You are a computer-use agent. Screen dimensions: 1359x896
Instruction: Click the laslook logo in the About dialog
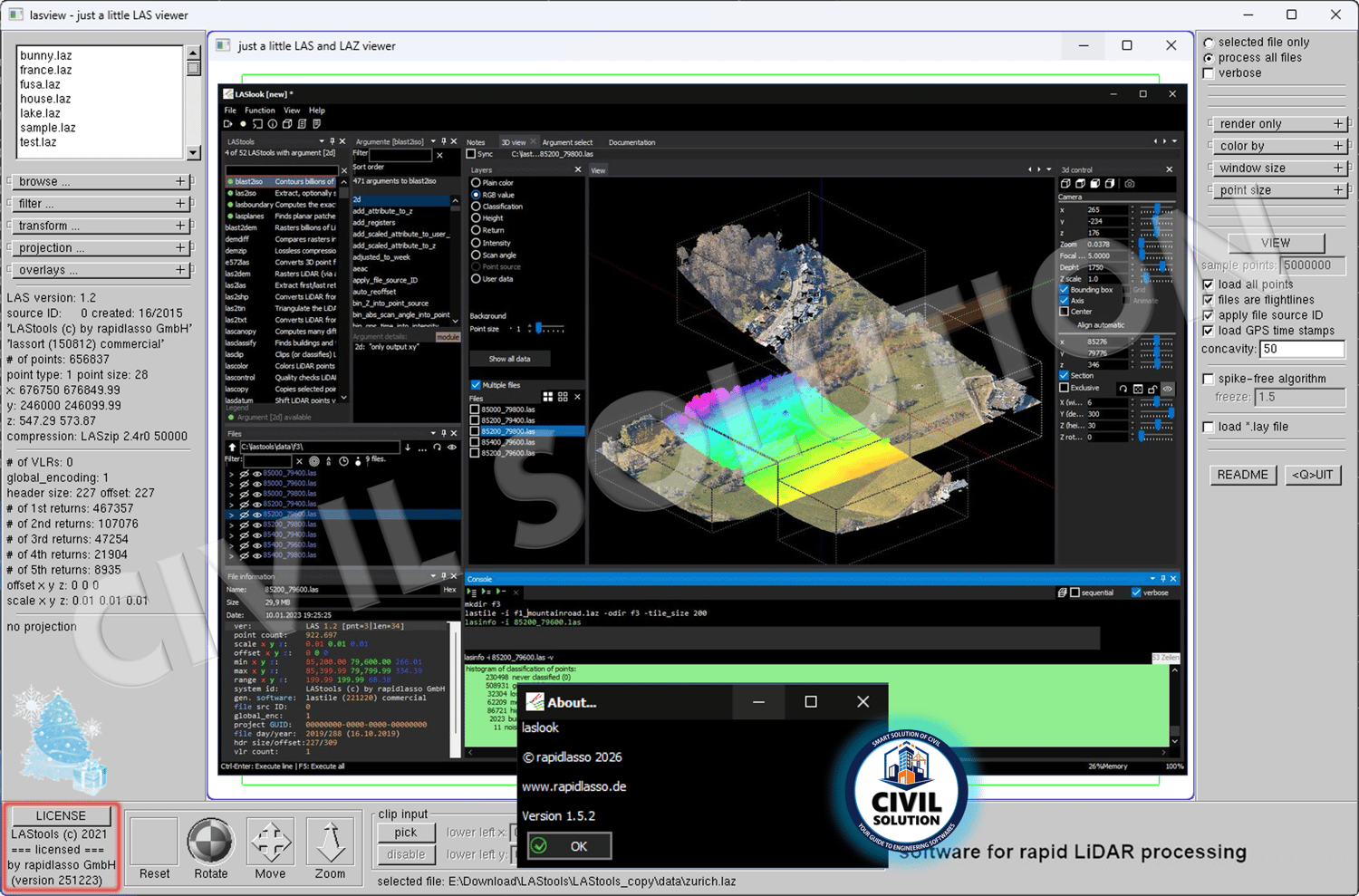click(x=535, y=702)
